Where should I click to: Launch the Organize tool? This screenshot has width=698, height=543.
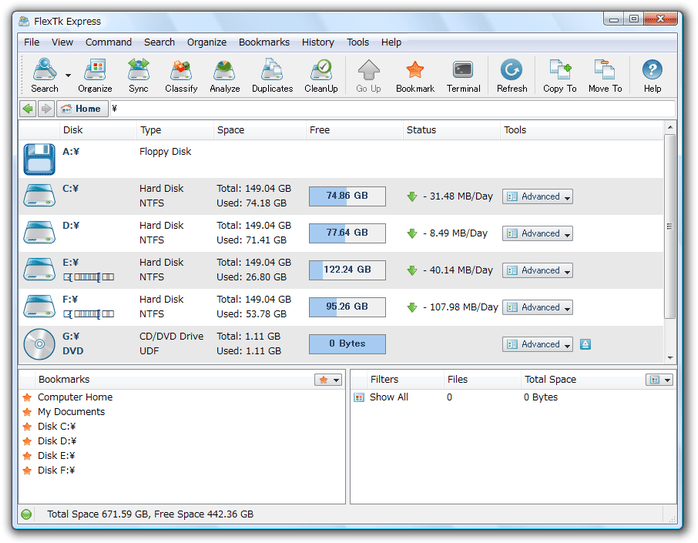pyautogui.click(x=95, y=76)
